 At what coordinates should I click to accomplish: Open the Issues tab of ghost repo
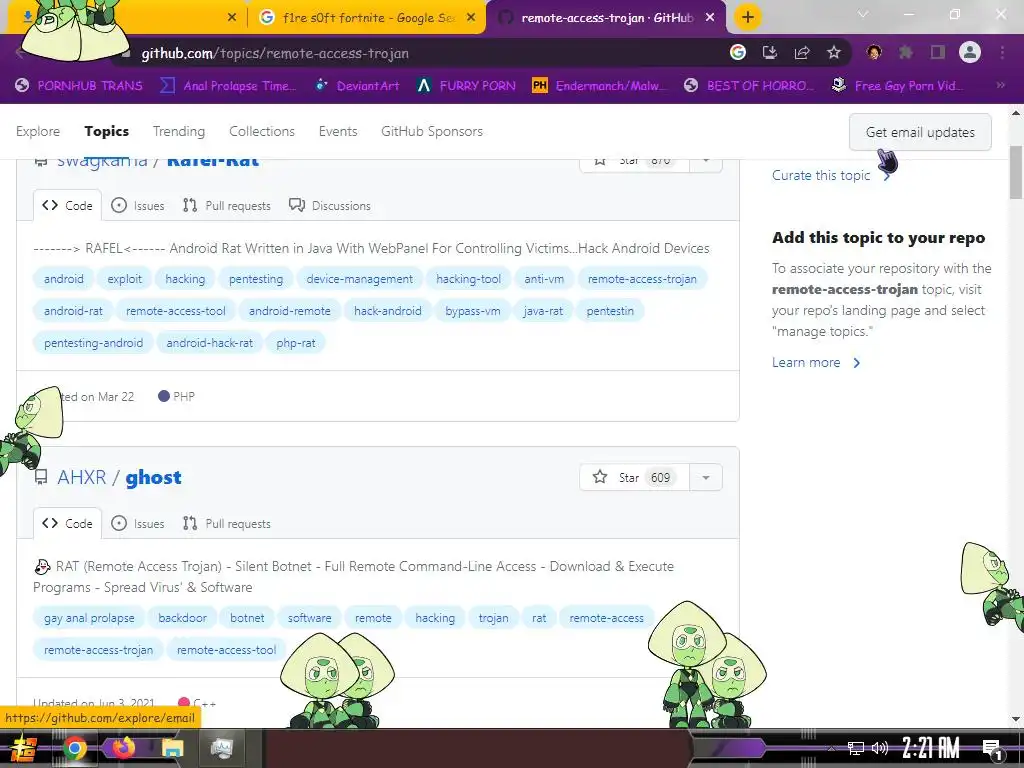click(138, 524)
